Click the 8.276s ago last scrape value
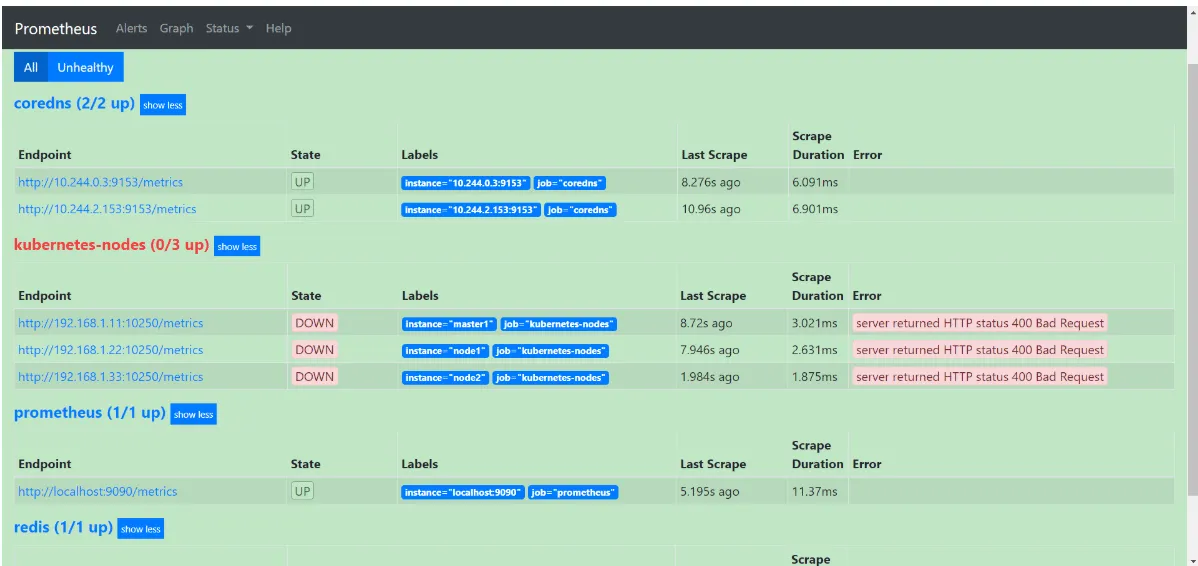This screenshot has height=566, width=1198. click(x=711, y=183)
